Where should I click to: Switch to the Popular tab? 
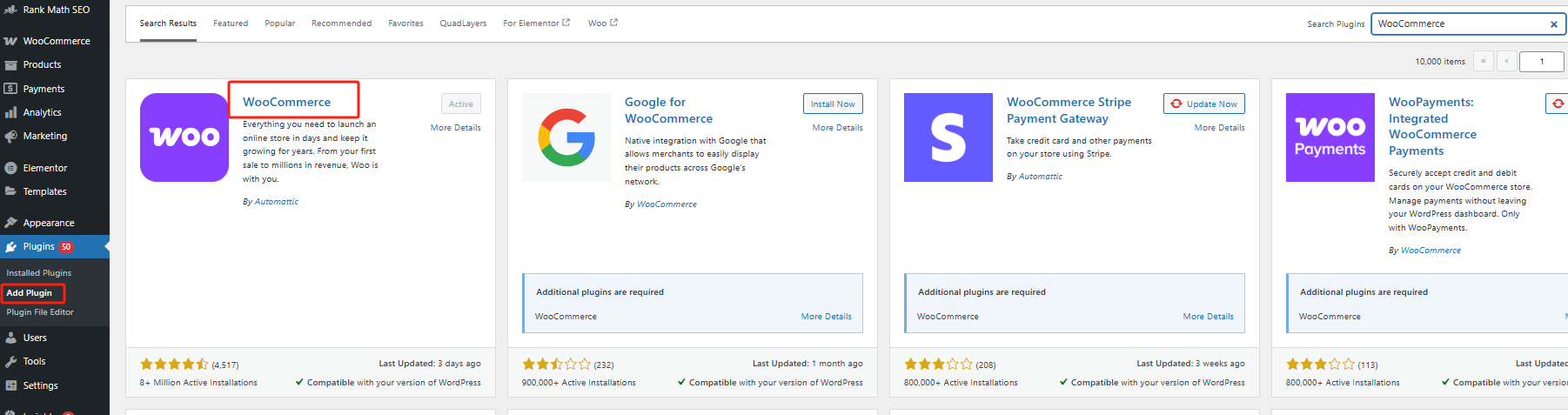279,23
